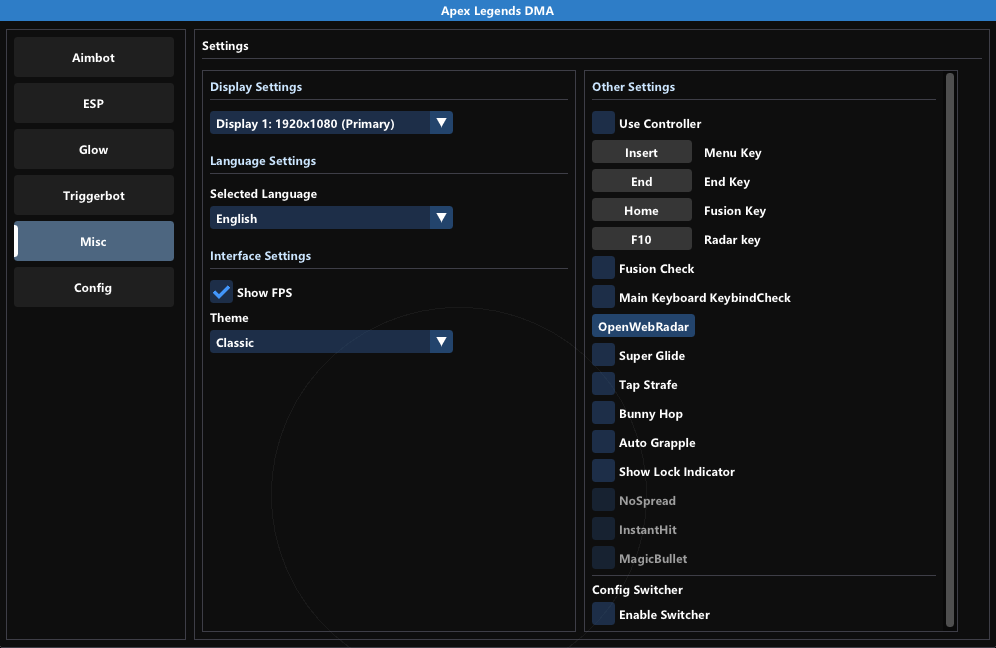996x648 pixels.
Task: Click the OpenWebRadar button
Action: 643,326
